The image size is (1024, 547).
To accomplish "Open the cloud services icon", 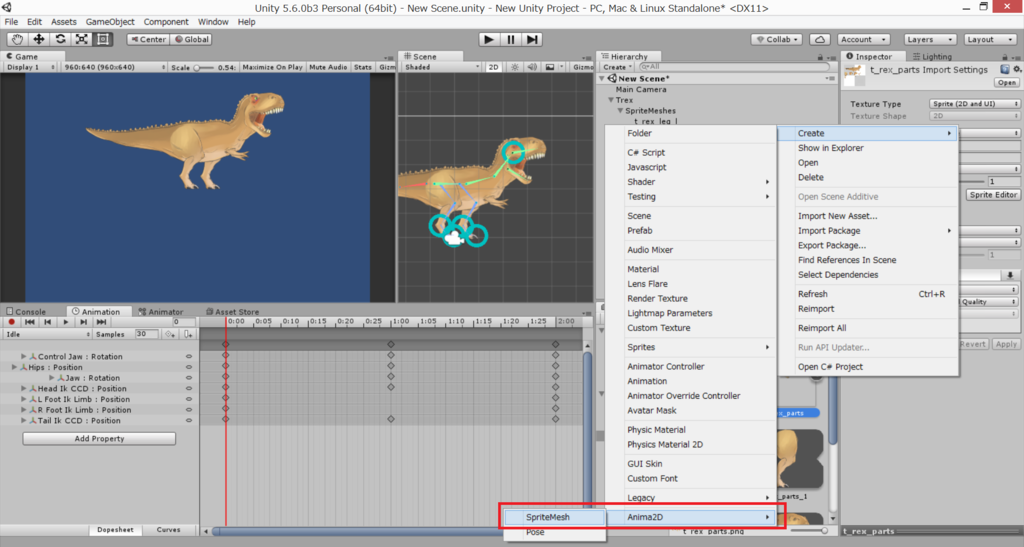I will [x=820, y=39].
